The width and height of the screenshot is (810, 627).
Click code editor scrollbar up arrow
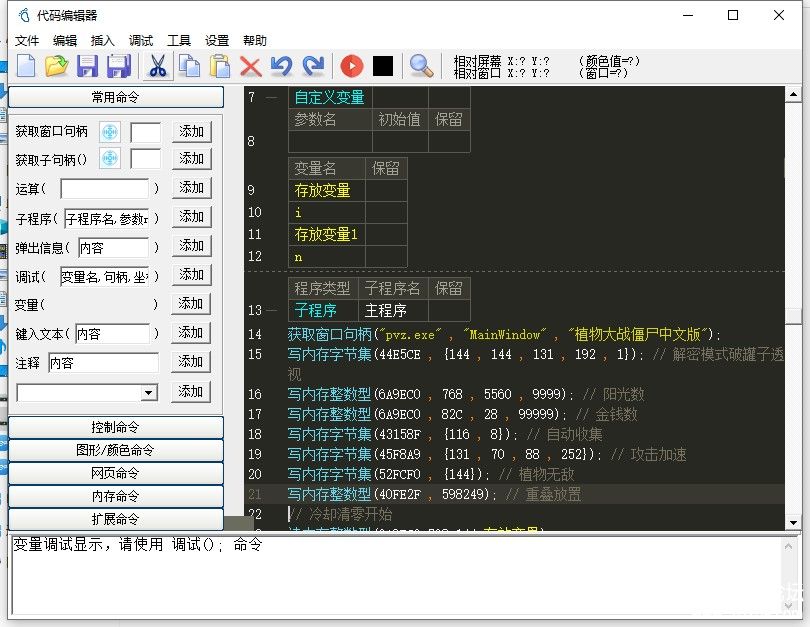[x=793, y=95]
